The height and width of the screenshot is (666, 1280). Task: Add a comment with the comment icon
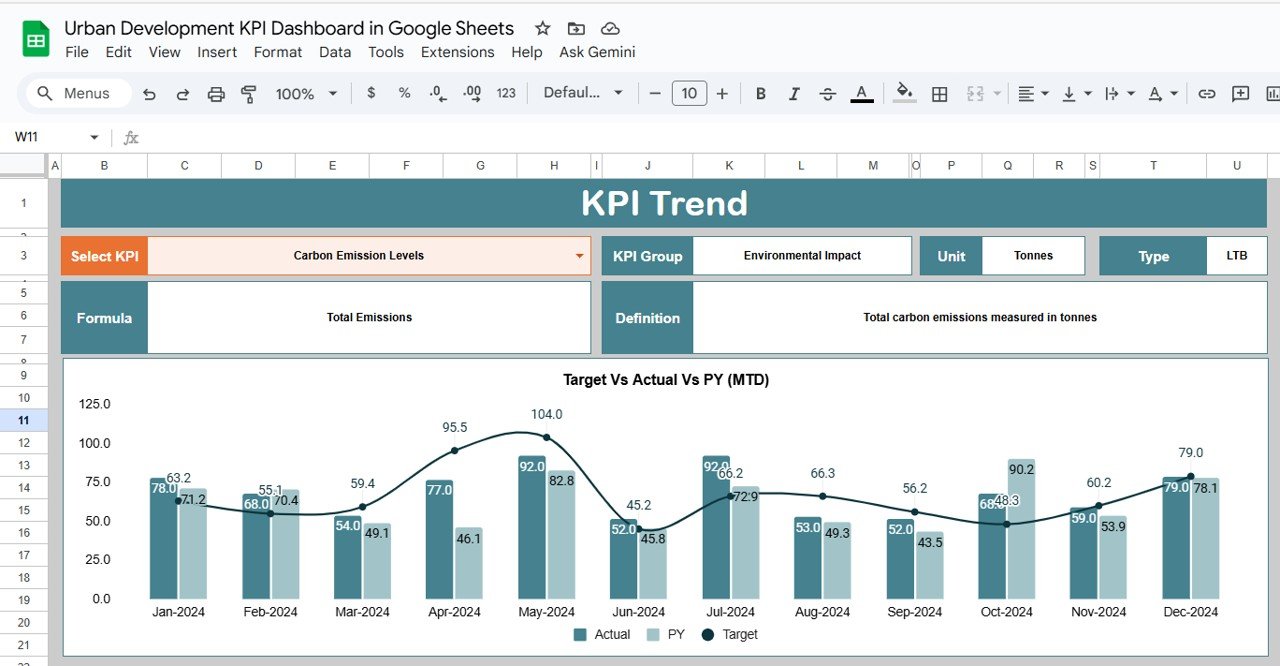click(x=1240, y=93)
